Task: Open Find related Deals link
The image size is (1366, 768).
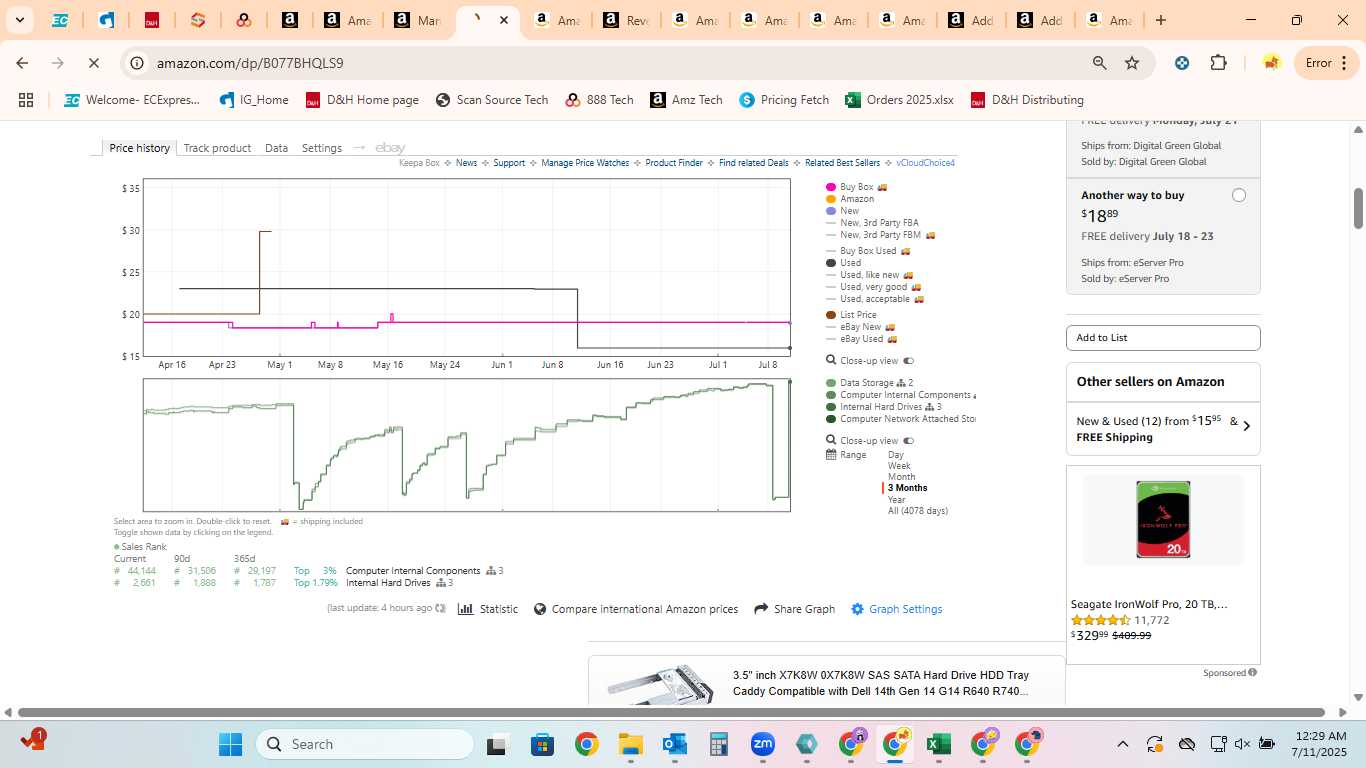Action: click(x=753, y=163)
